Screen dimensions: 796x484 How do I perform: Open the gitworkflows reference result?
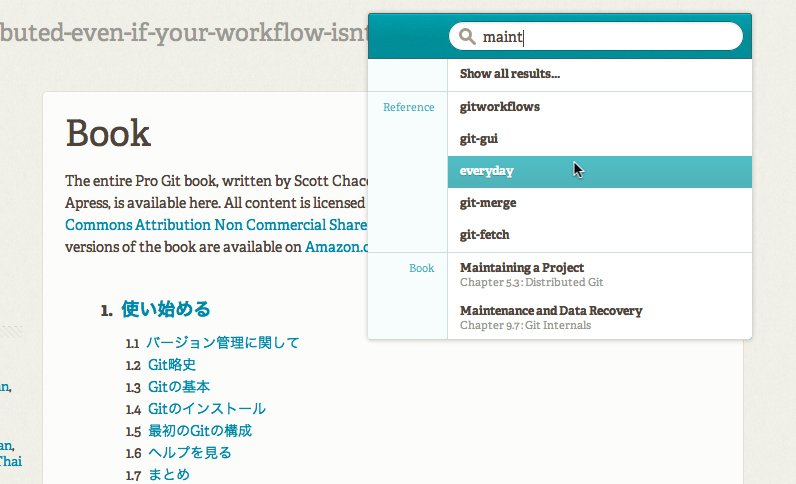[x=500, y=107]
